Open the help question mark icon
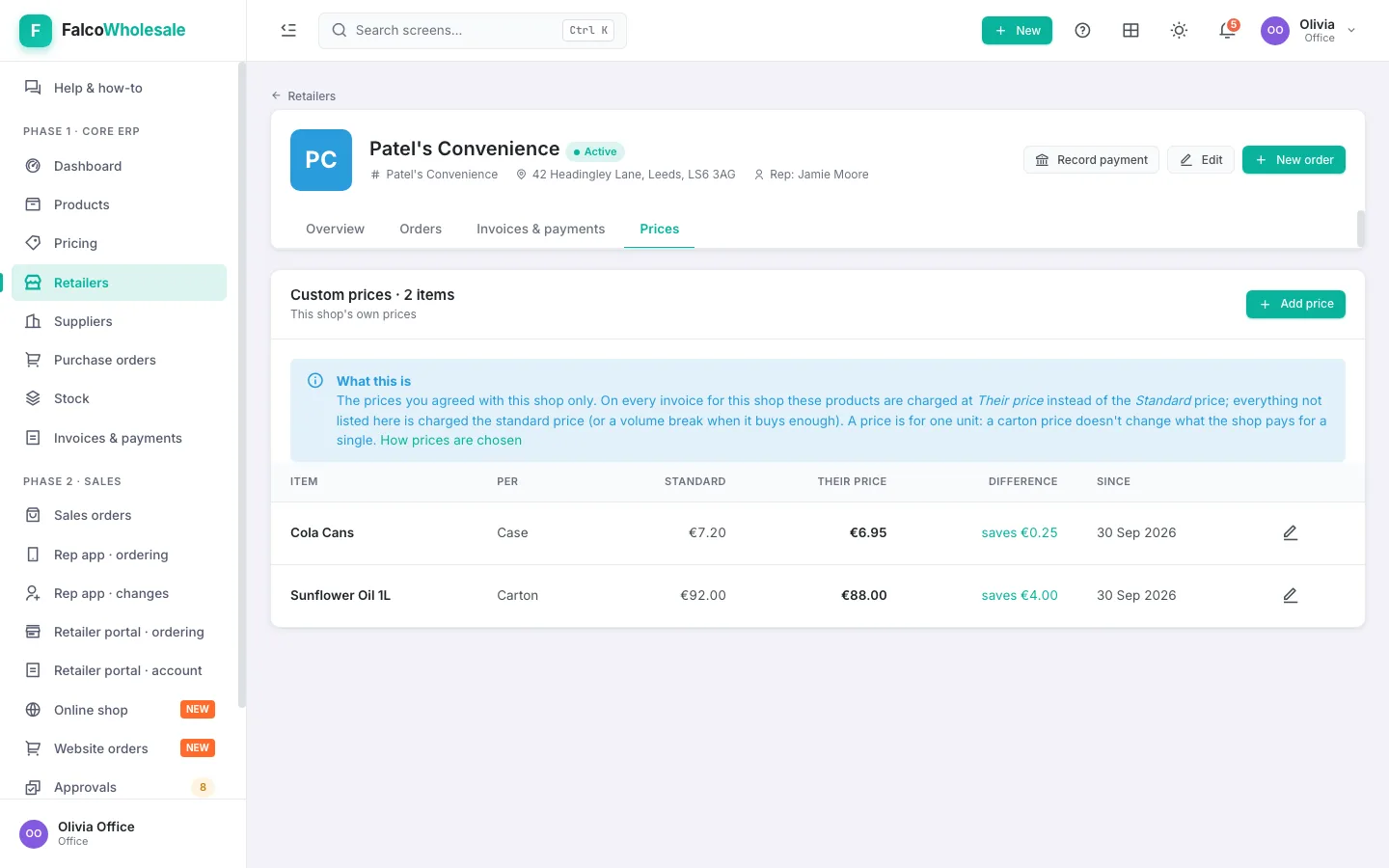This screenshot has height=868, width=1389. tap(1082, 30)
